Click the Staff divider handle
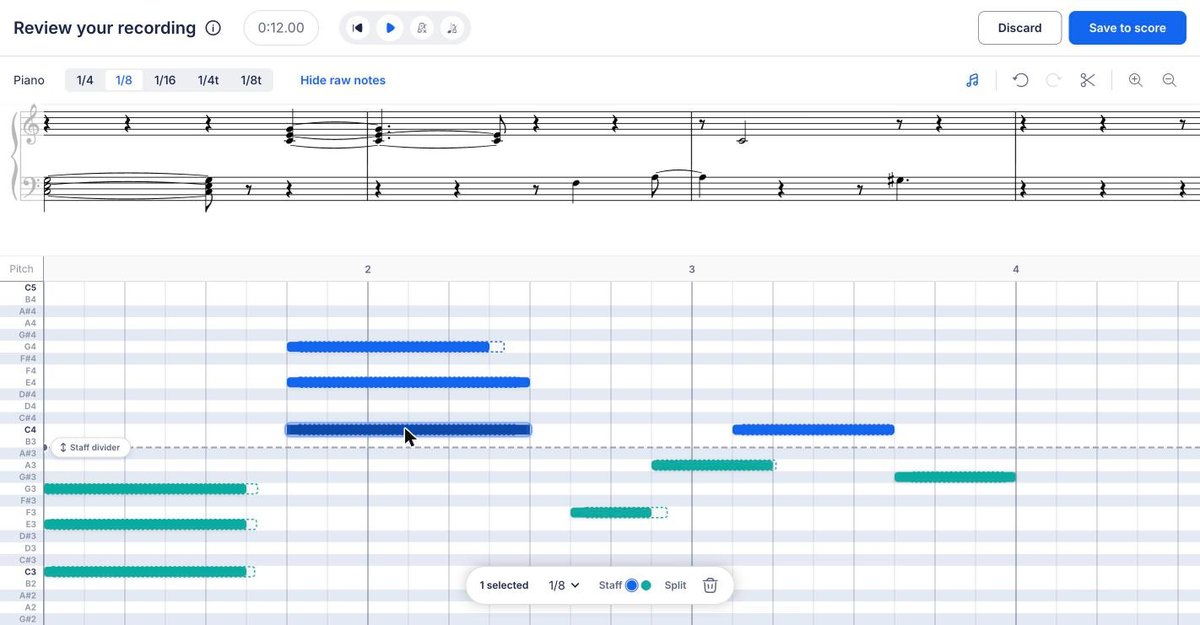The height and width of the screenshot is (625, 1200). 92,447
